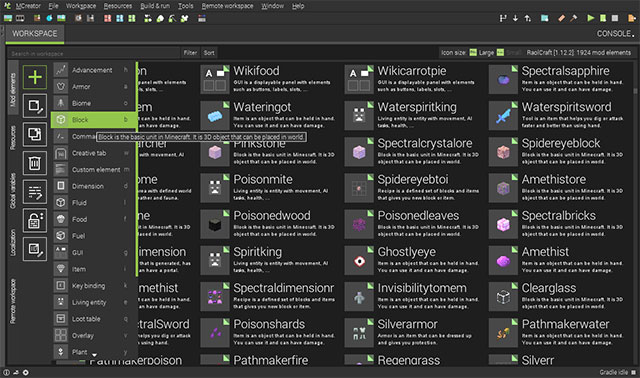Click the down arrow below Plant in list
Viewport: 640px width, 378px height.
coord(94,355)
